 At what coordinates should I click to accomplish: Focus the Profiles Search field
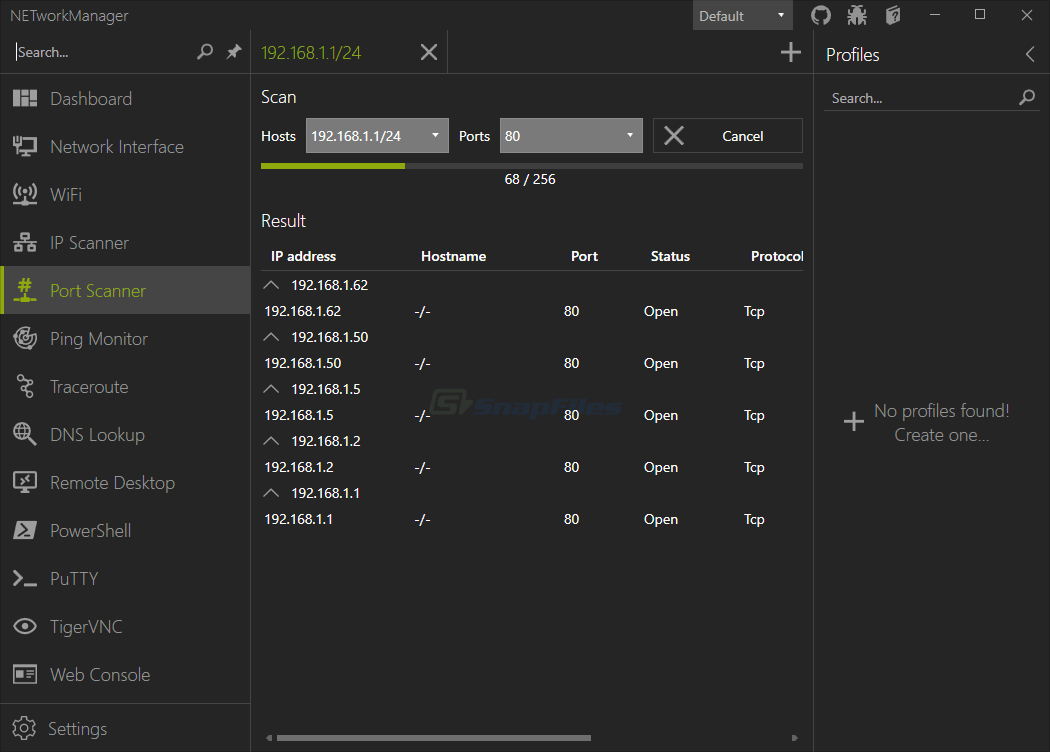(921, 98)
